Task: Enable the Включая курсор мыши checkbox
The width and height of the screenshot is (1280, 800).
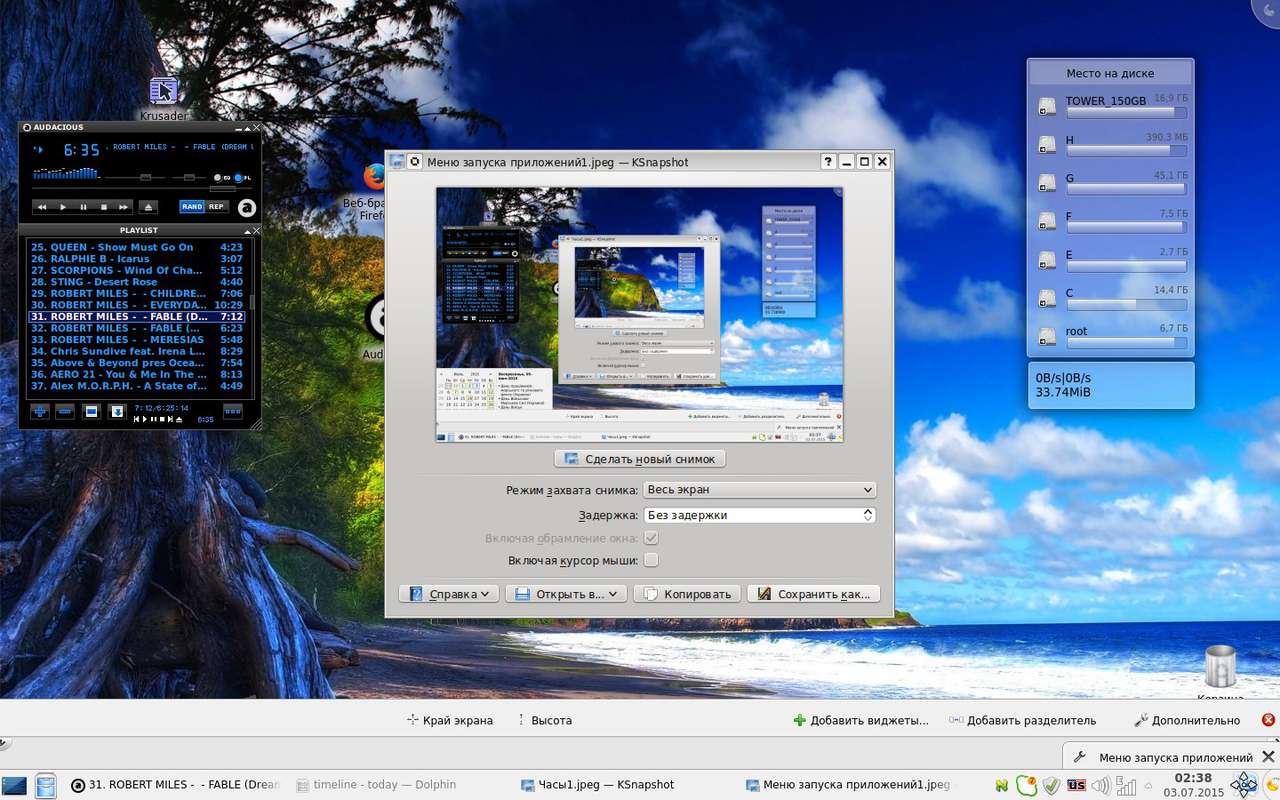Action: [x=651, y=560]
